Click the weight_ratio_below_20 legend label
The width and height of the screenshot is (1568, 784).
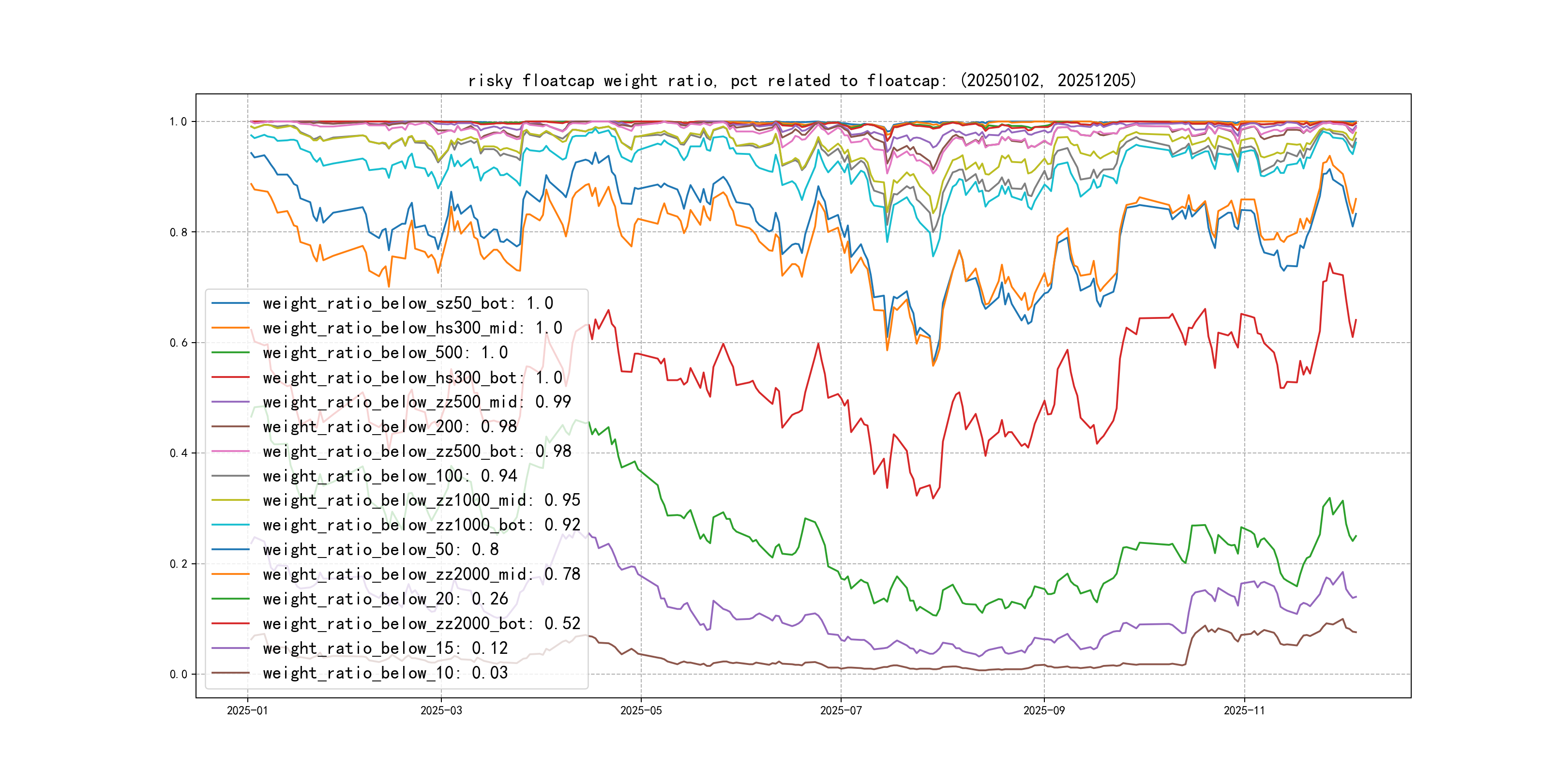[x=385, y=599]
